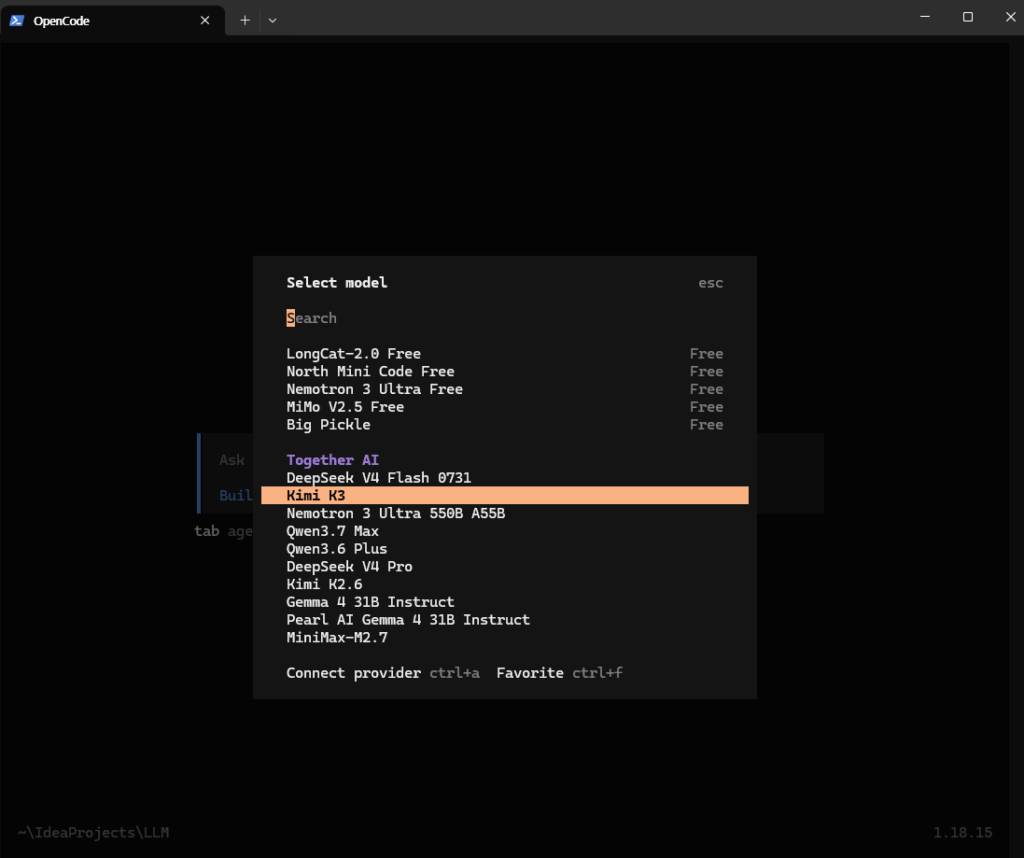Select Kimi K2.6 model
1024x858 pixels.
[504, 584]
